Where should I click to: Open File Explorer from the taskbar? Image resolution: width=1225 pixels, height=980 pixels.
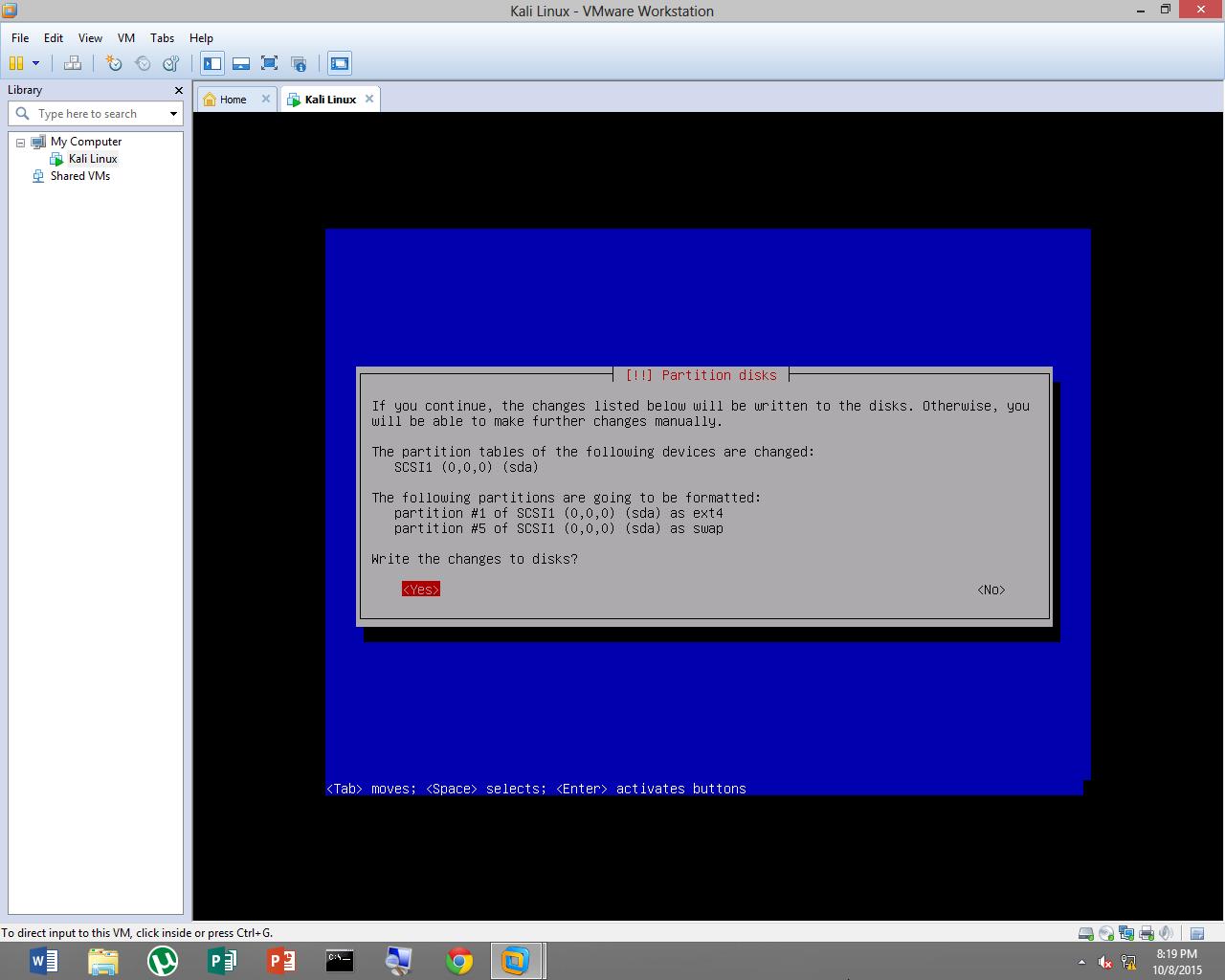(103, 960)
